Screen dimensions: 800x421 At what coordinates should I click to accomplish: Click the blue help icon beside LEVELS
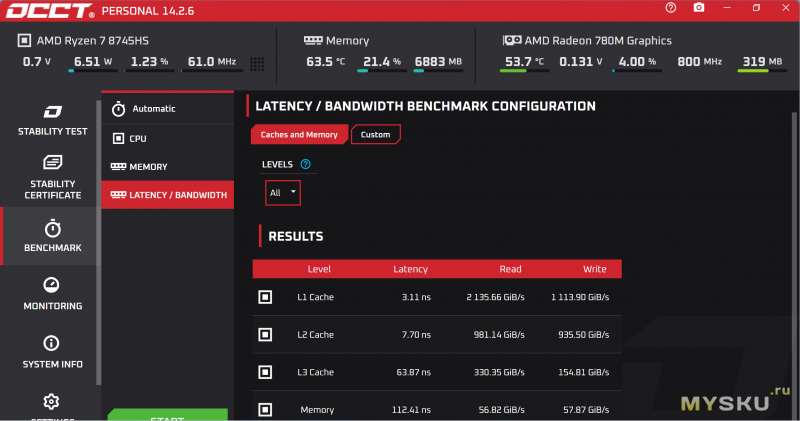[305, 164]
